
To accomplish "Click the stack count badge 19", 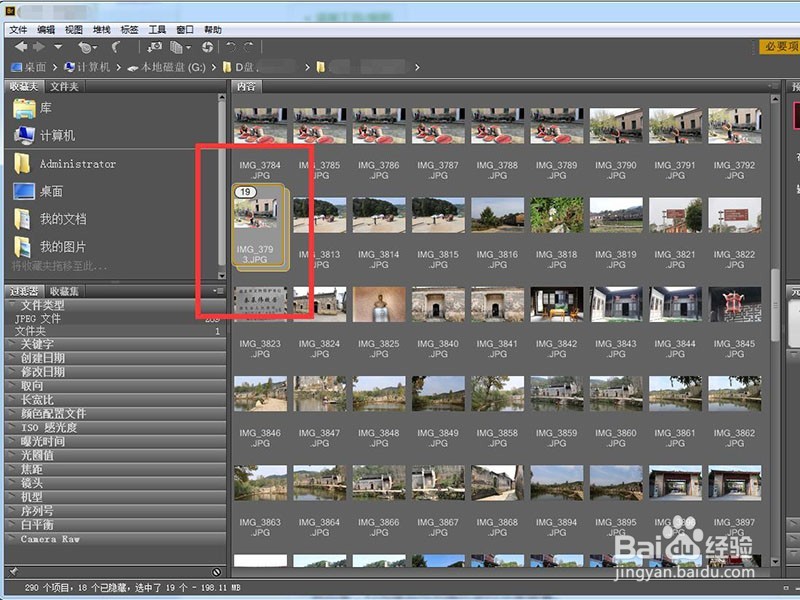I will coord(245,192).
